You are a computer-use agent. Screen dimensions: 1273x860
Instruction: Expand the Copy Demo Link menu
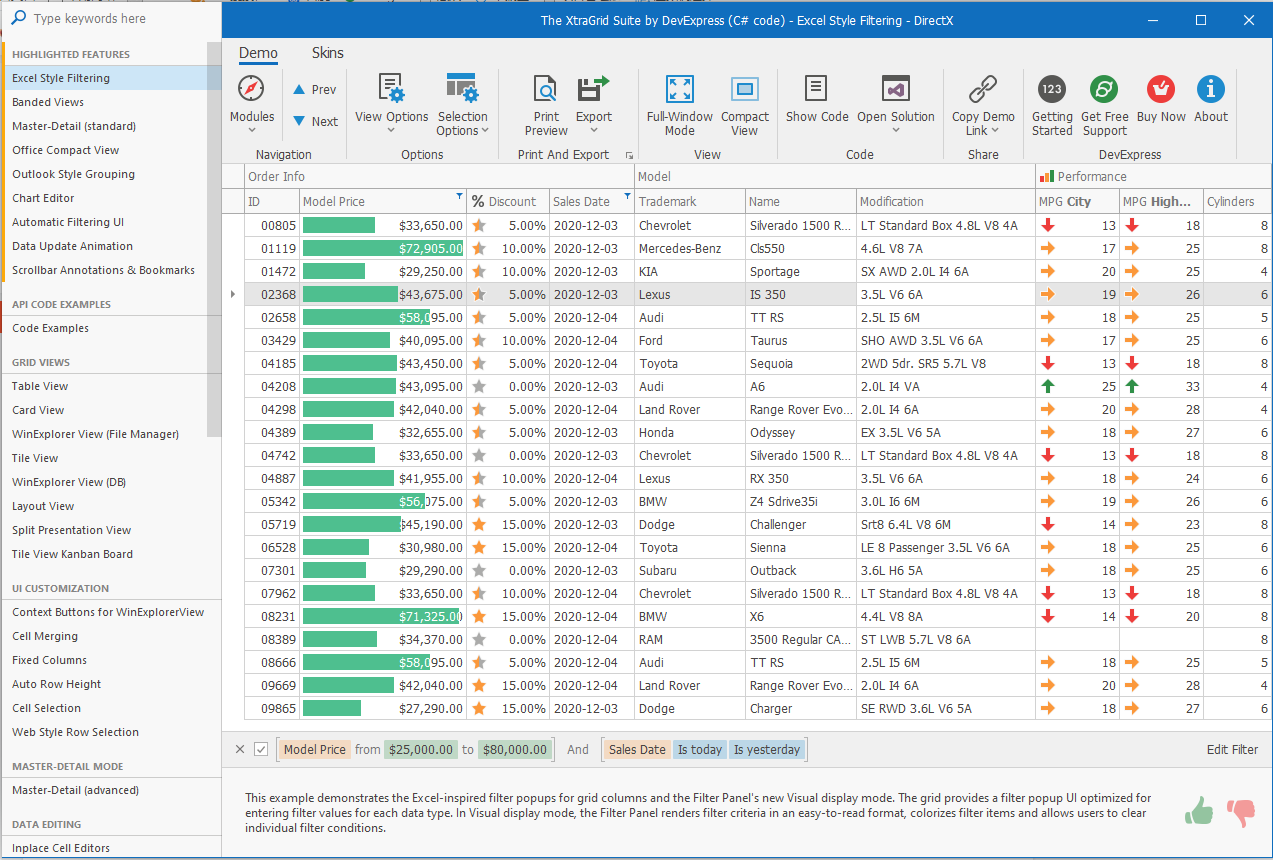tap(983, 105)
